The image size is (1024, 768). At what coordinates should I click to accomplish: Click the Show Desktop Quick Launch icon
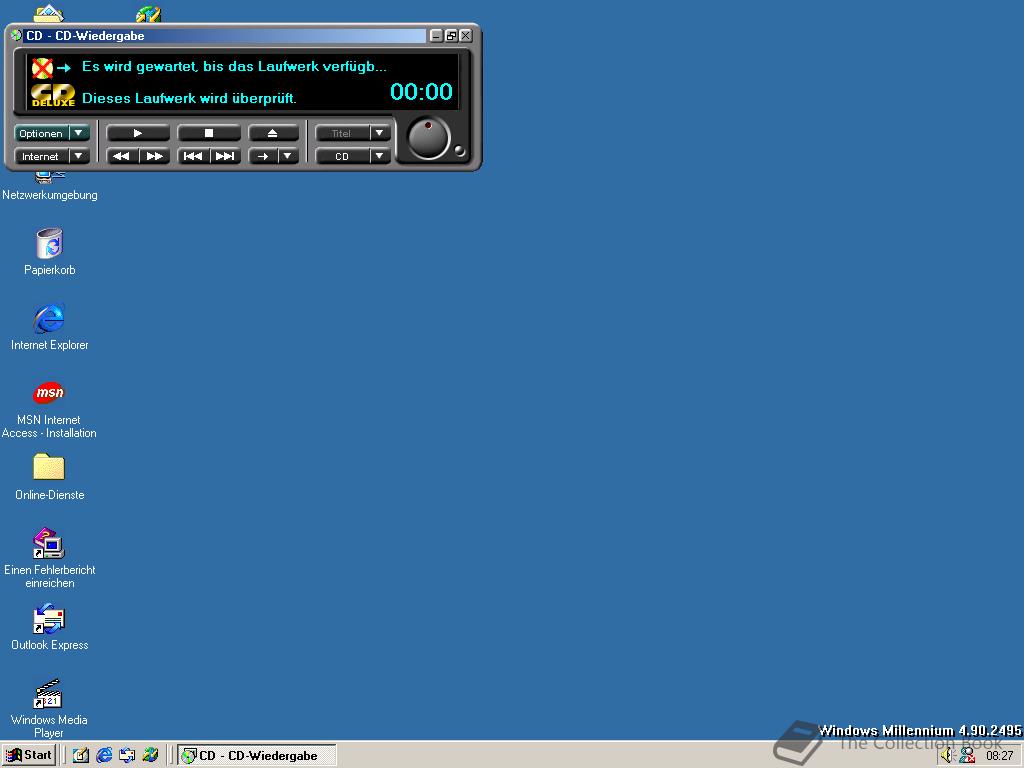81,756
